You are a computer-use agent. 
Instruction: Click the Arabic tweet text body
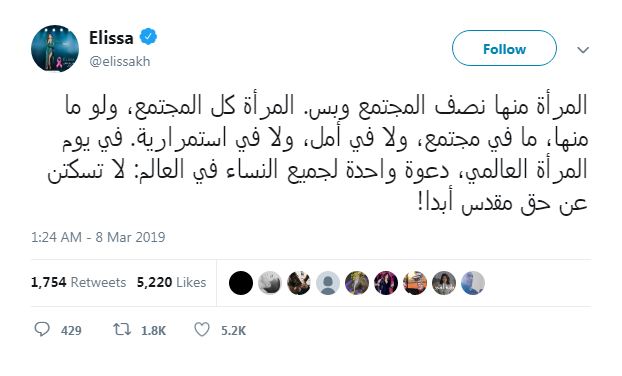317,155
